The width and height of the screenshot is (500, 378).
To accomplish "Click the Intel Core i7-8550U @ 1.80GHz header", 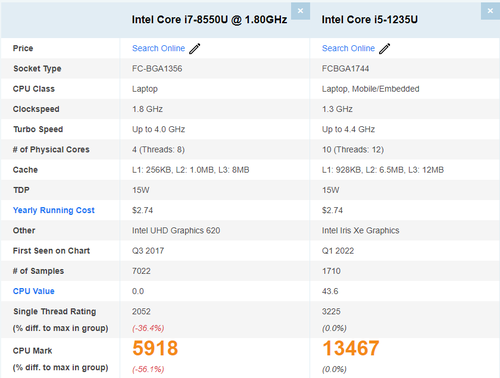I will coord(209,20).
